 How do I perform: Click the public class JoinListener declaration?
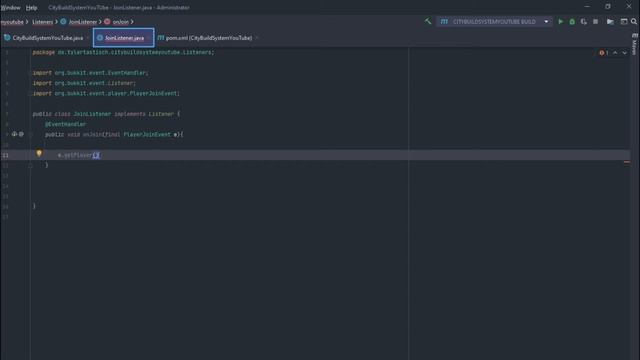[106, 114]
